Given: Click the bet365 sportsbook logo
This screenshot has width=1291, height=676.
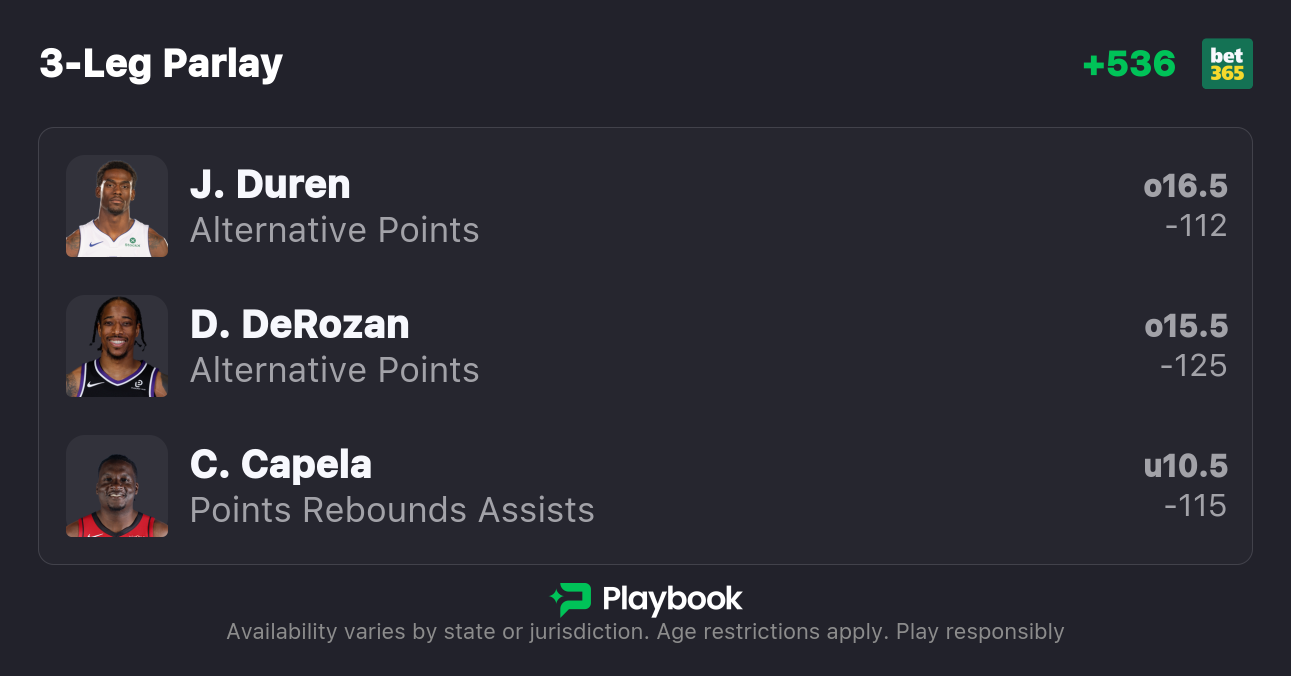Looking at the screenshot, I should click(x=1227, y=64).
